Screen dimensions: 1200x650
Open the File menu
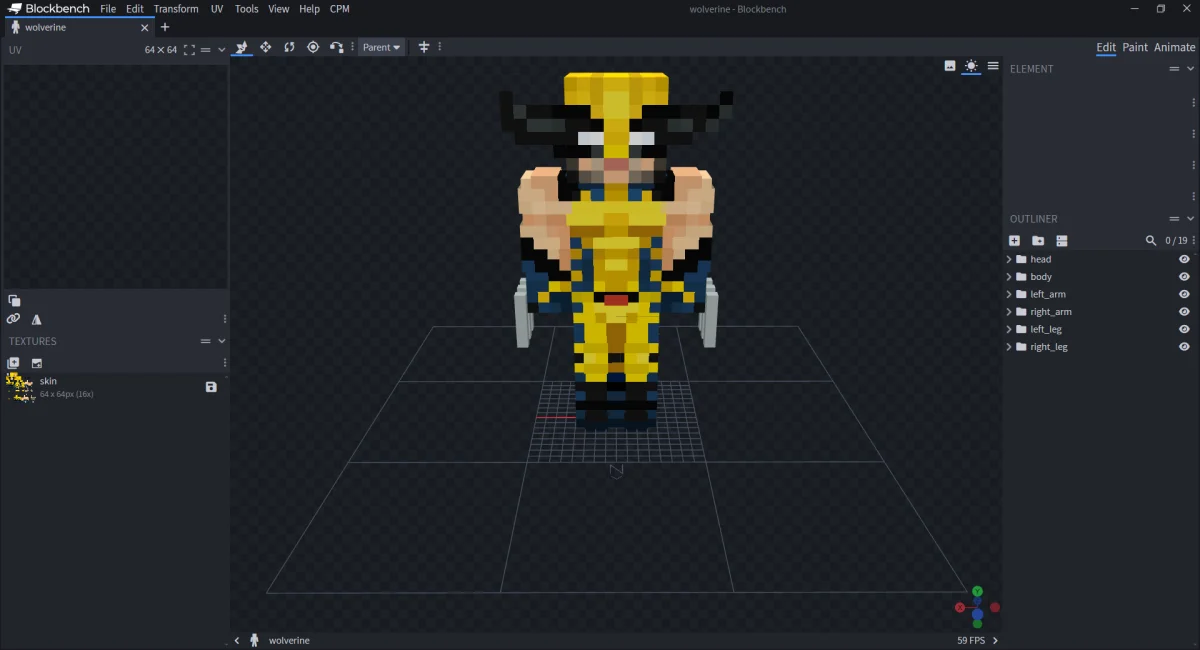pyautogui.click(x=108, y=9)
